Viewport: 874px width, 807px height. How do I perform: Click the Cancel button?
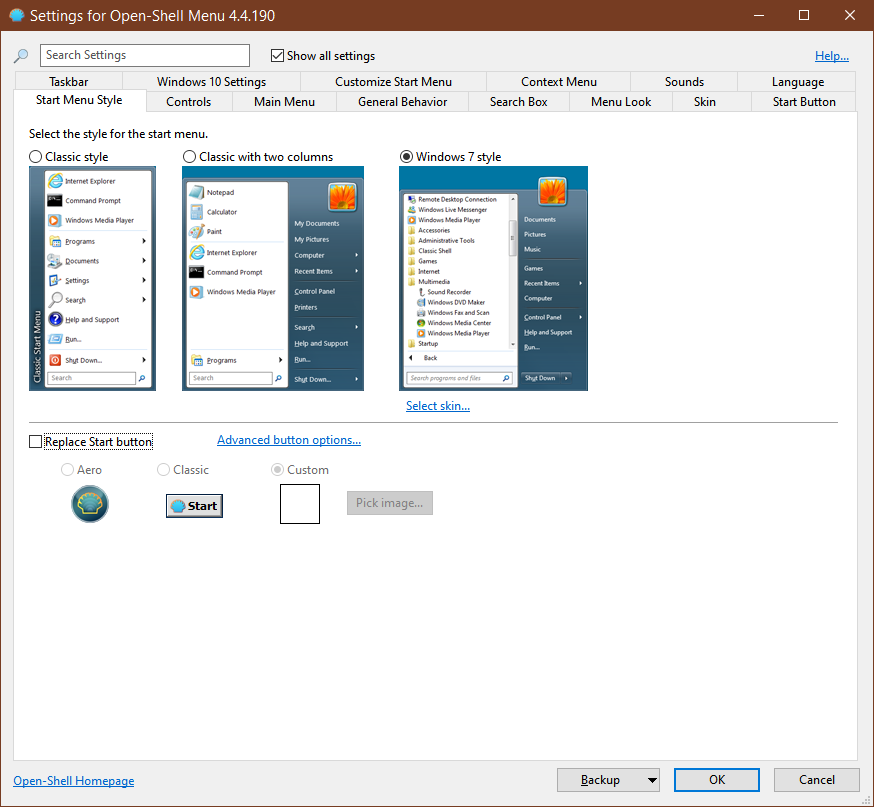pyautogui.click(x=817, y=780)
